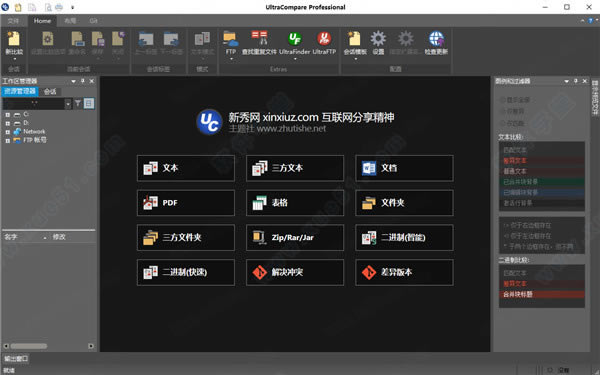Click the text mode ribbon icon
The height and width of the screenshot is (375, 600).
[202, 39]
